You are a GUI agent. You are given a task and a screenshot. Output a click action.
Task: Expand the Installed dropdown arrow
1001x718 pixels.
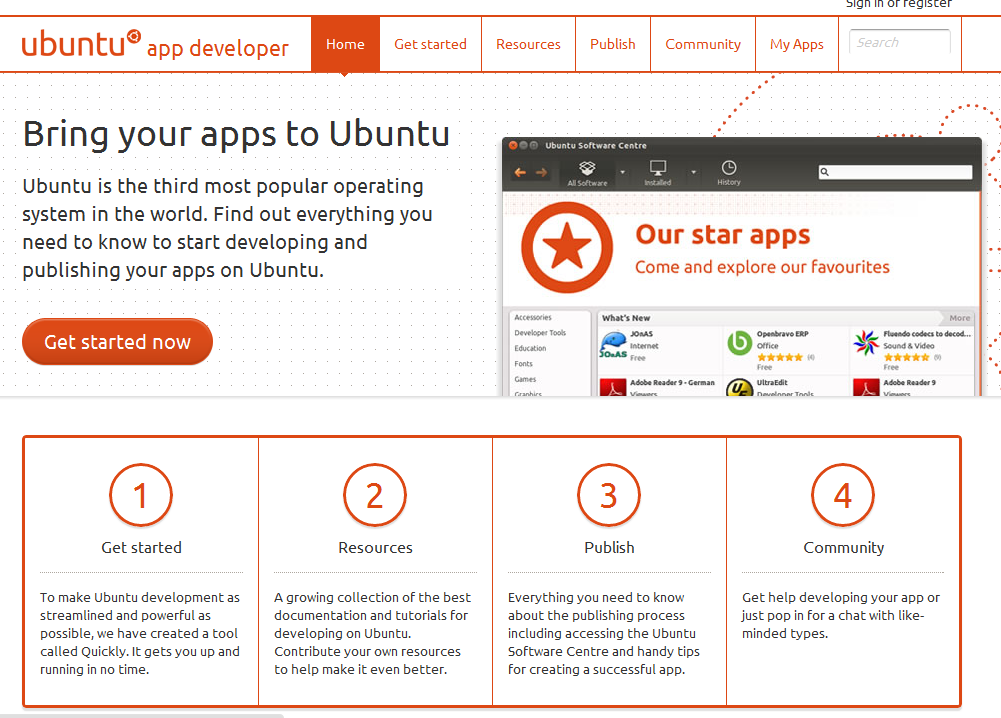(693, 172)
